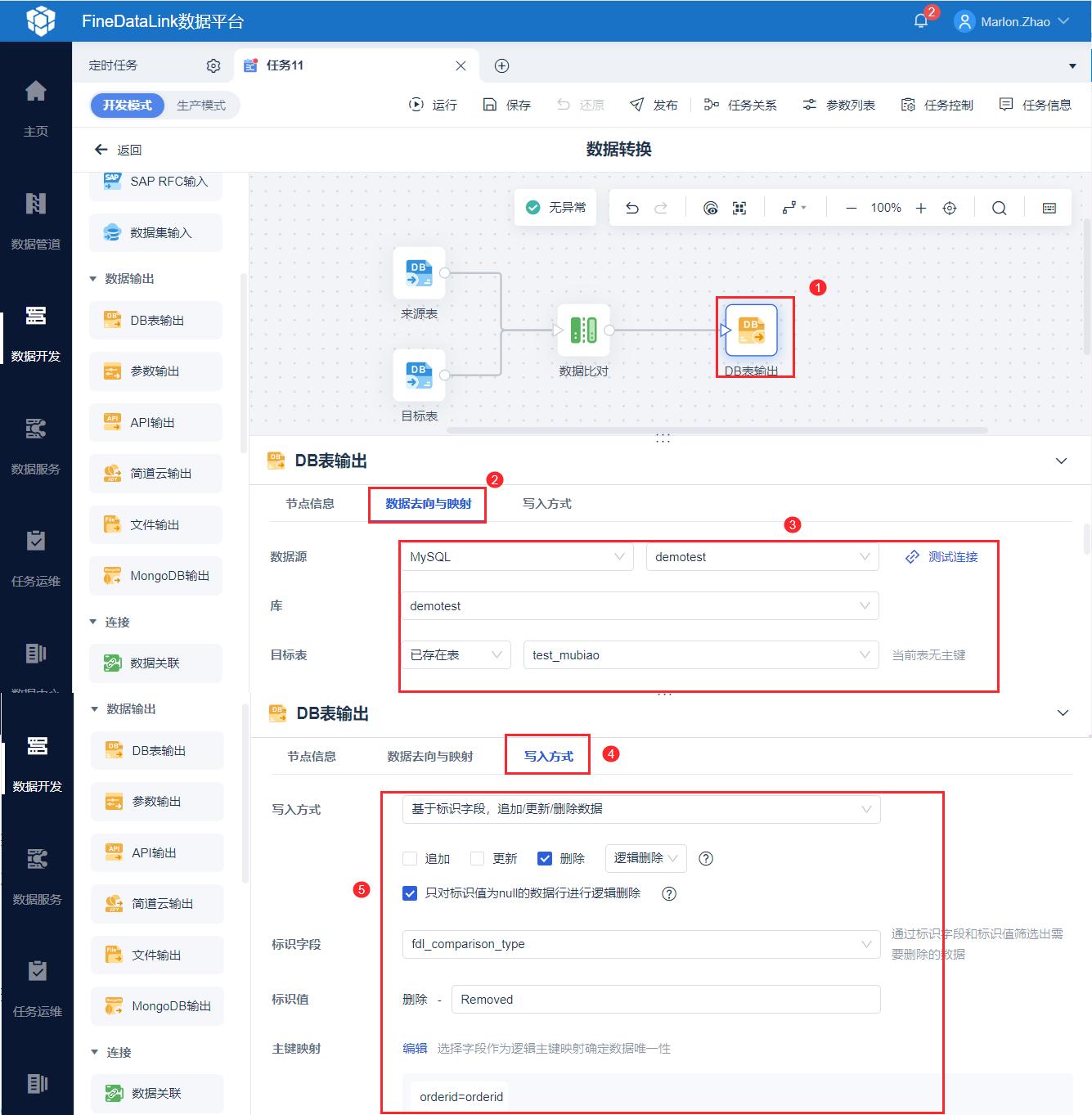Click the fit-to-screen icon on canvas toolbar
The height and width of the screenshot is (1115, 1092).
click(739, 208)
